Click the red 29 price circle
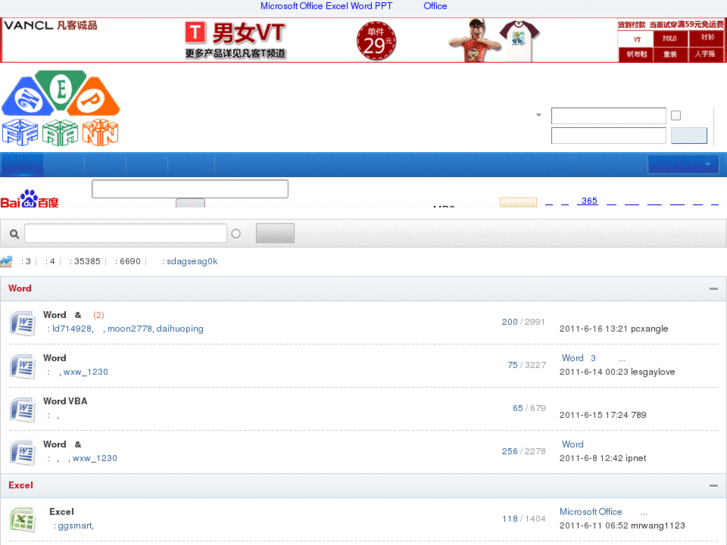The width and height of the screenshot is (727, 545). click(x=376, y=41)
